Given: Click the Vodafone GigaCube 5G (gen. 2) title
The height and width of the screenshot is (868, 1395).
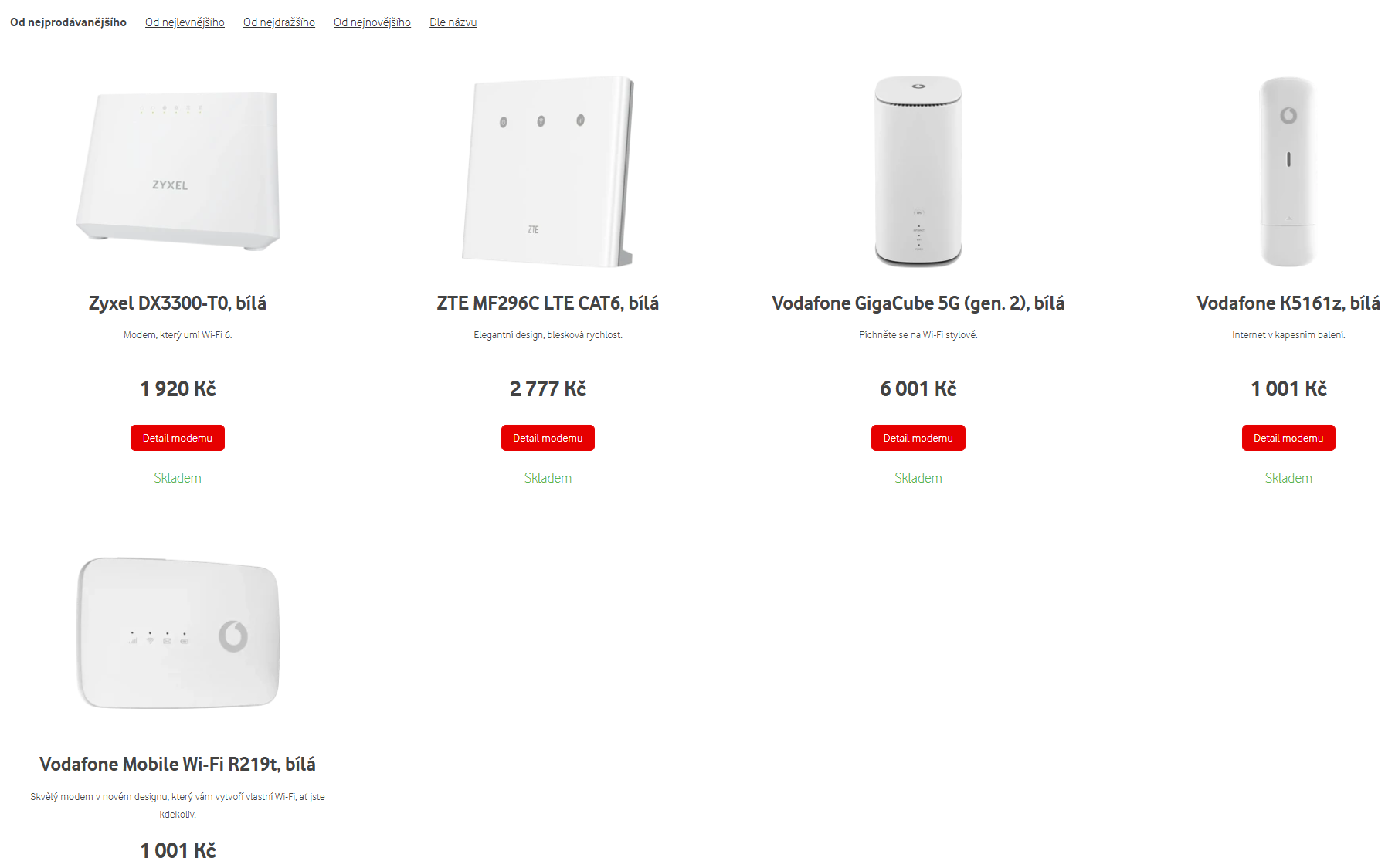Looking at the screenshot, I should tap(918, 303).
